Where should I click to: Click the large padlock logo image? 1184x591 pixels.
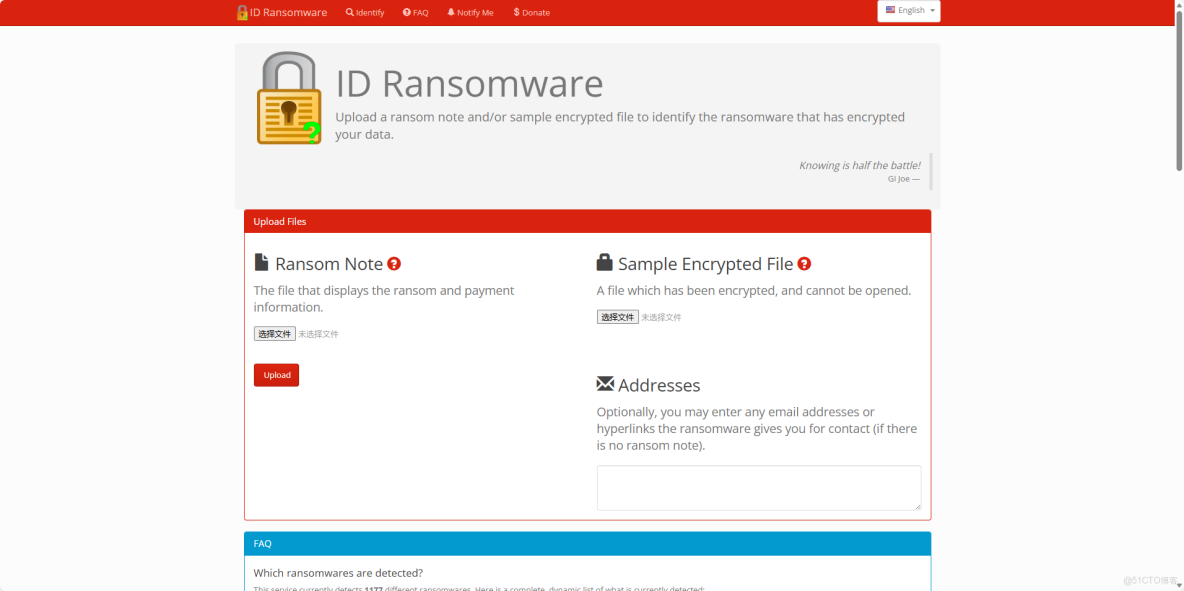tap(289, 98)
